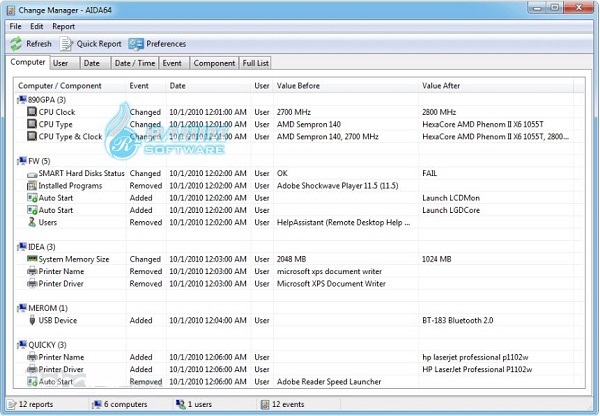Sort by the Date column header
Screen dimensions: 600x416
click(209, 86)
